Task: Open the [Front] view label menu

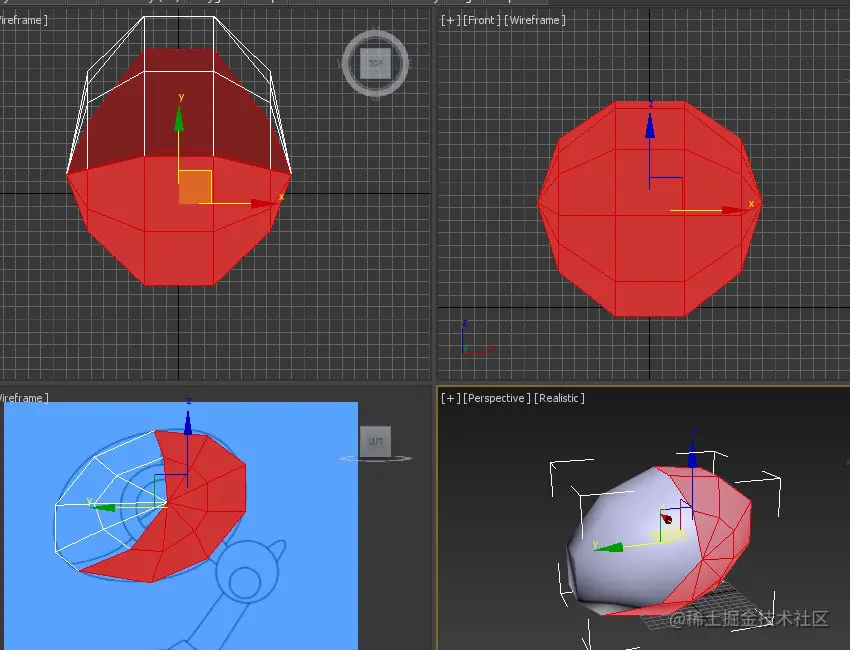Action: click(482, 20)
